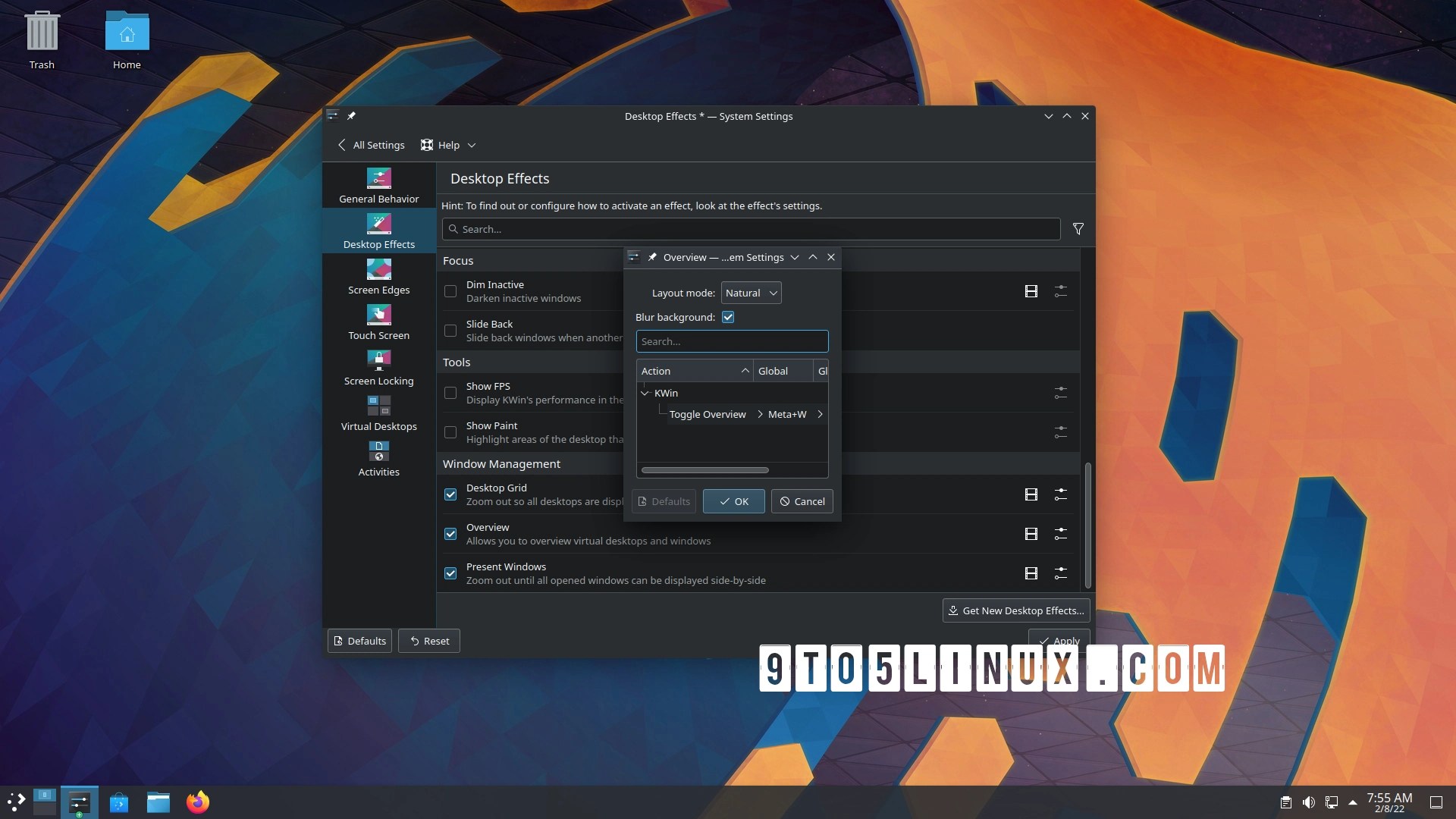Screen dimensions: 1456x819
Task: Collapse the KWin tree group
Action: point(645,393)
